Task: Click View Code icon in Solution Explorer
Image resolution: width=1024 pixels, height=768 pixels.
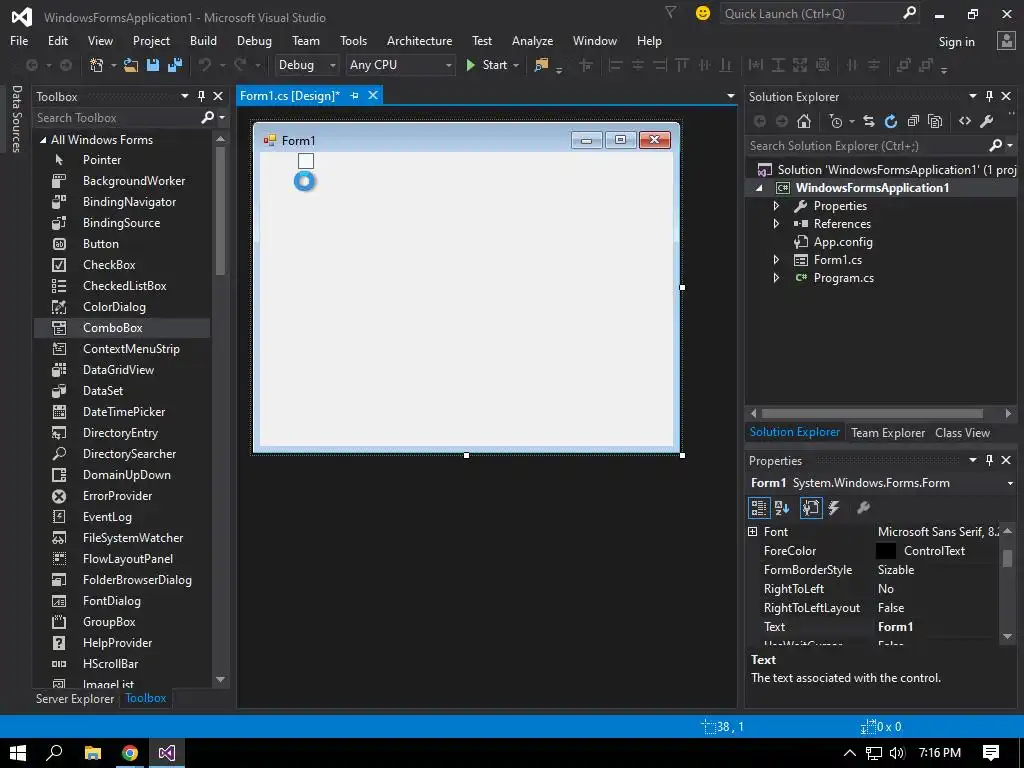Action: pos(965,121)
